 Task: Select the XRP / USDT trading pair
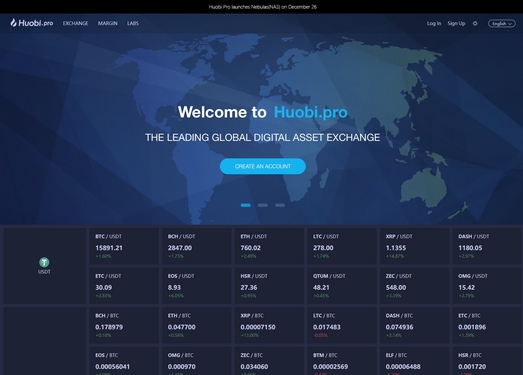pyautogui.click(x=414, y=246)
